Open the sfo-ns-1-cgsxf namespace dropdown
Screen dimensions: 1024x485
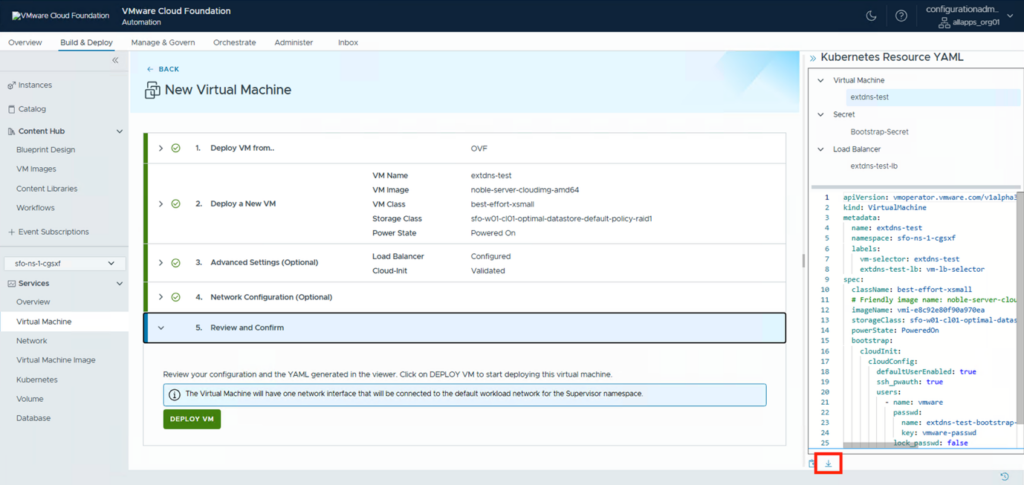(64, 265)
